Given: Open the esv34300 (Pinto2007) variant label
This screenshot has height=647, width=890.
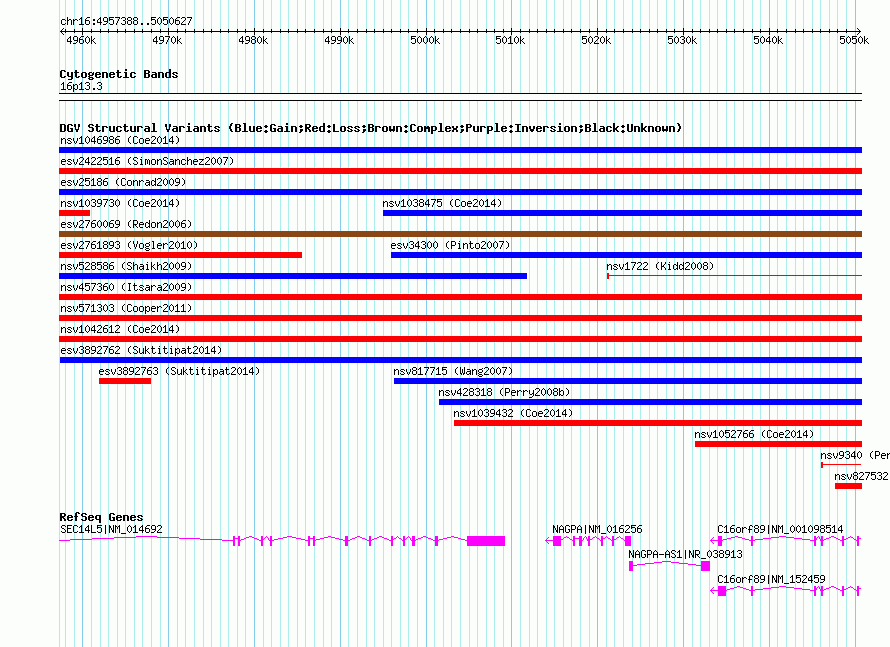Looking at the screenshot, I should (450, 245).
